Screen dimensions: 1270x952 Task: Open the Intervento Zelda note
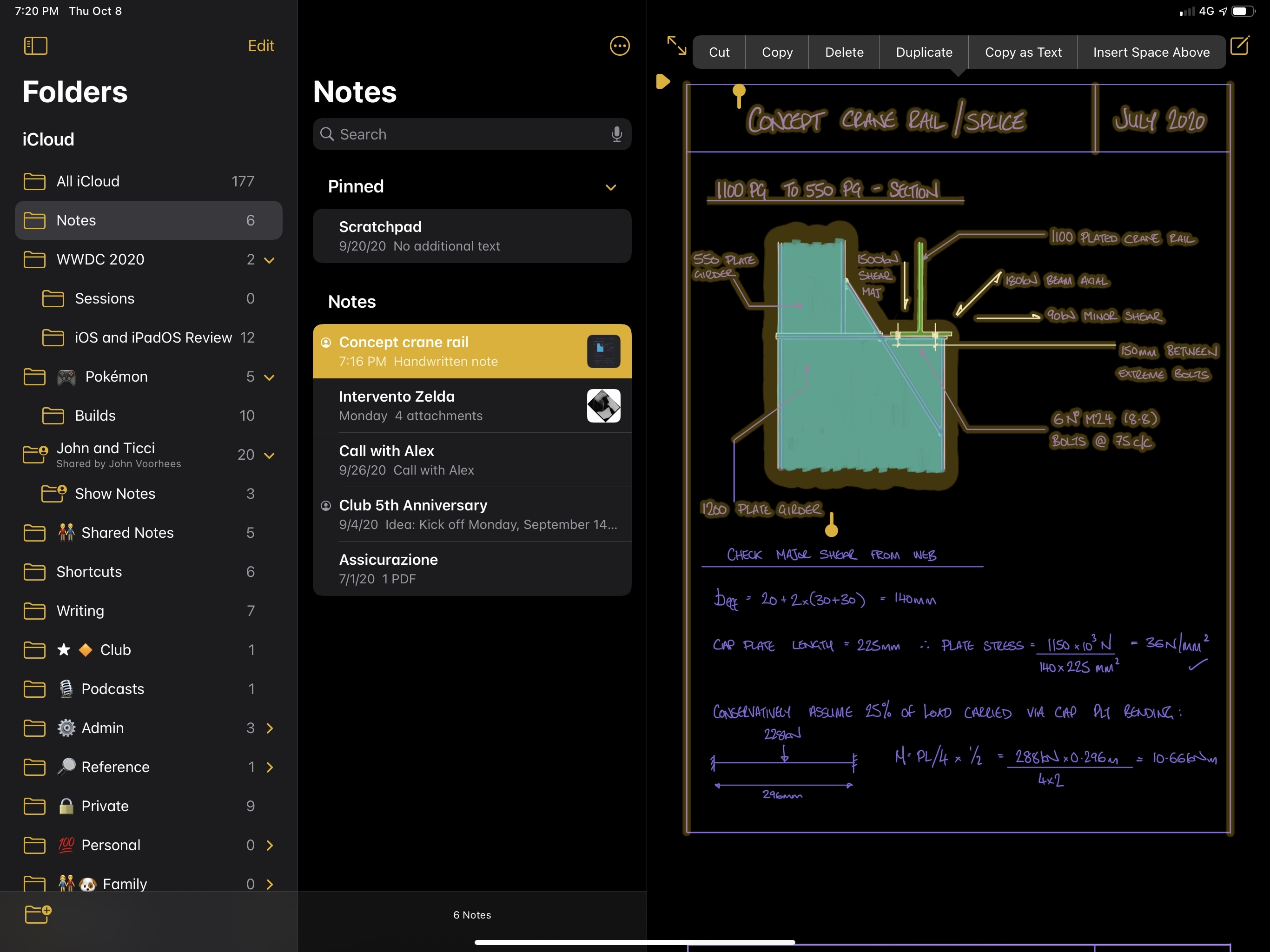coord(472,405)
